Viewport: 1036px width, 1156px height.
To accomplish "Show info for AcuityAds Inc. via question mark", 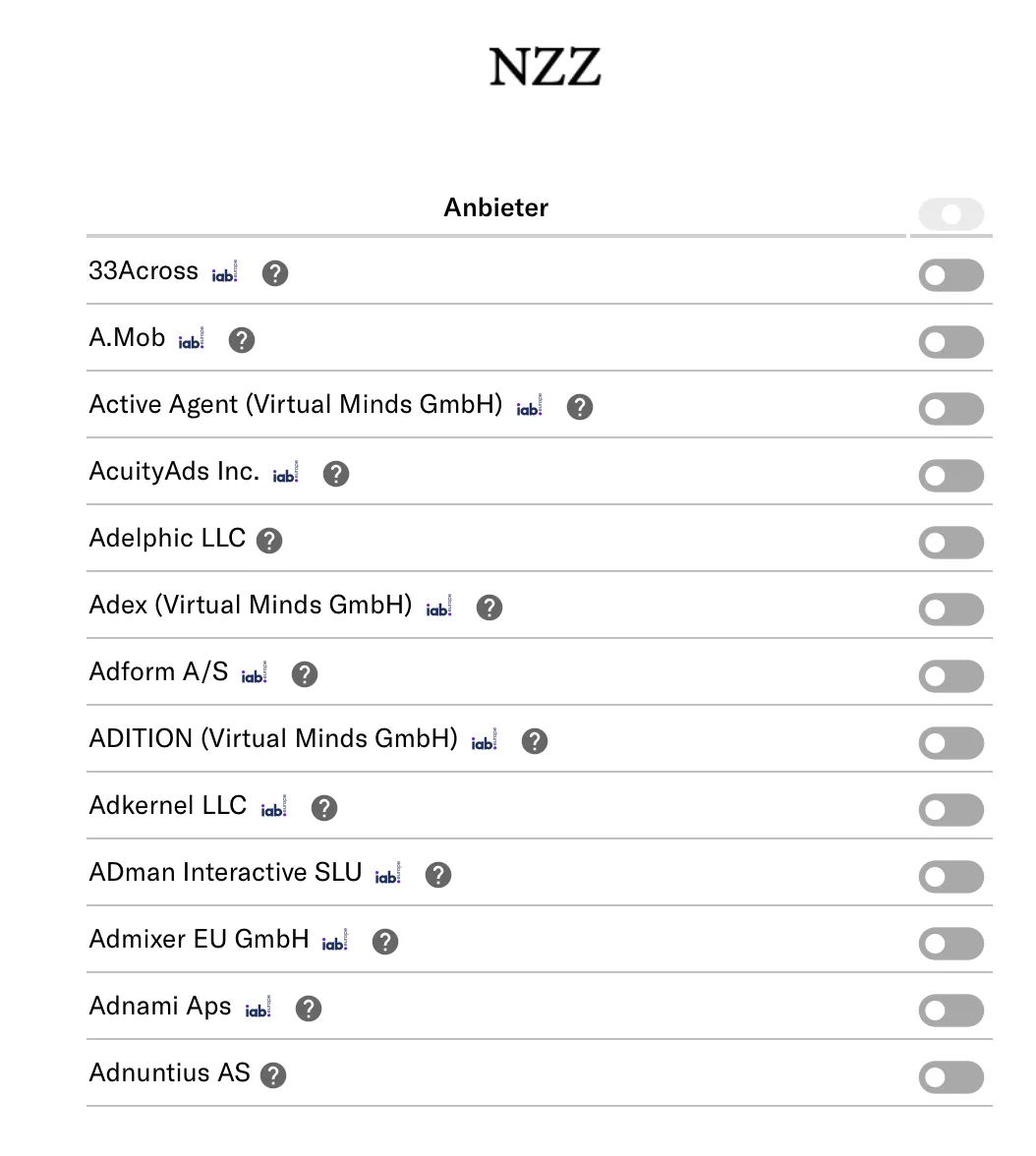I will (x=336, y=474).
